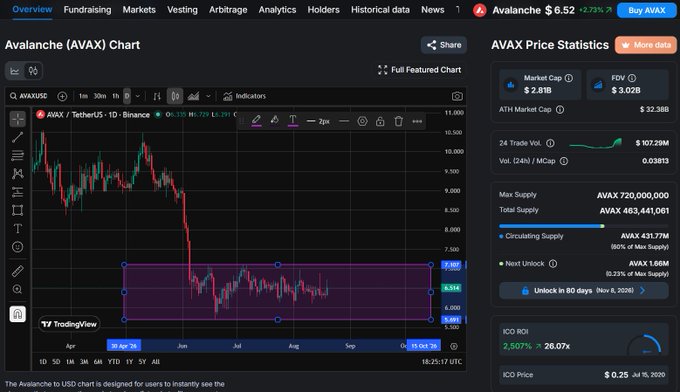Change drawing background fill color with the bucket icon

[x=275, y=121]
